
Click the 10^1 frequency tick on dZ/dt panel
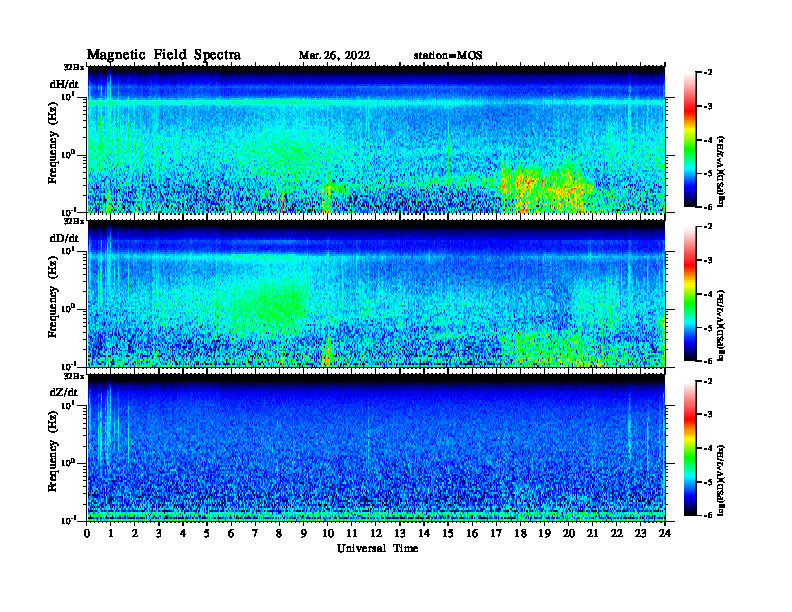click(x=68, y=404)
